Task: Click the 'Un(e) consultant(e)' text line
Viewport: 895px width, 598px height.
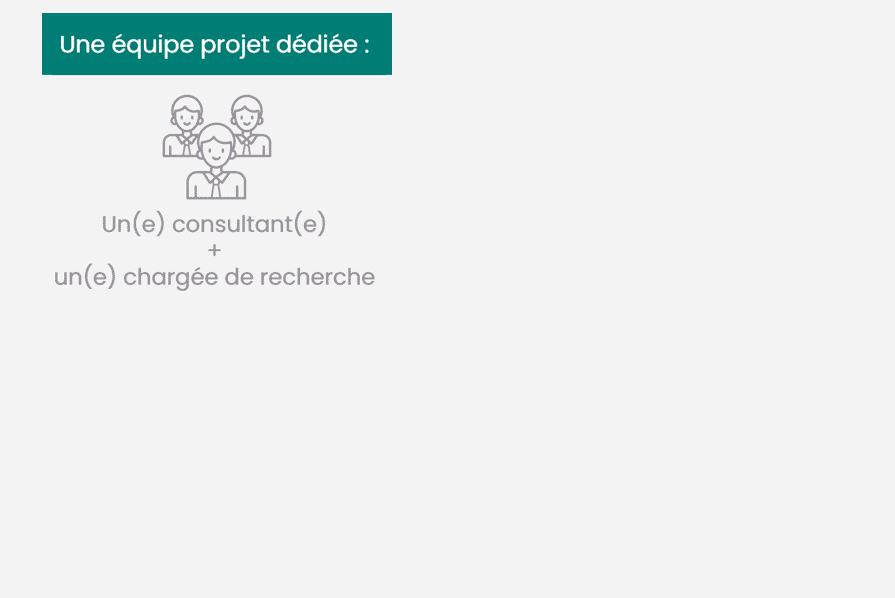Action: (x=214, y=224)
